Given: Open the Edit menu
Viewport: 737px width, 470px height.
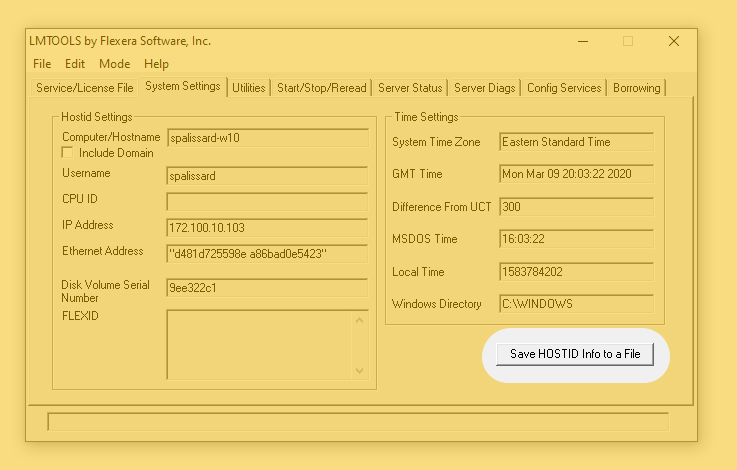Looking at the screenshot, I should 75,63.
